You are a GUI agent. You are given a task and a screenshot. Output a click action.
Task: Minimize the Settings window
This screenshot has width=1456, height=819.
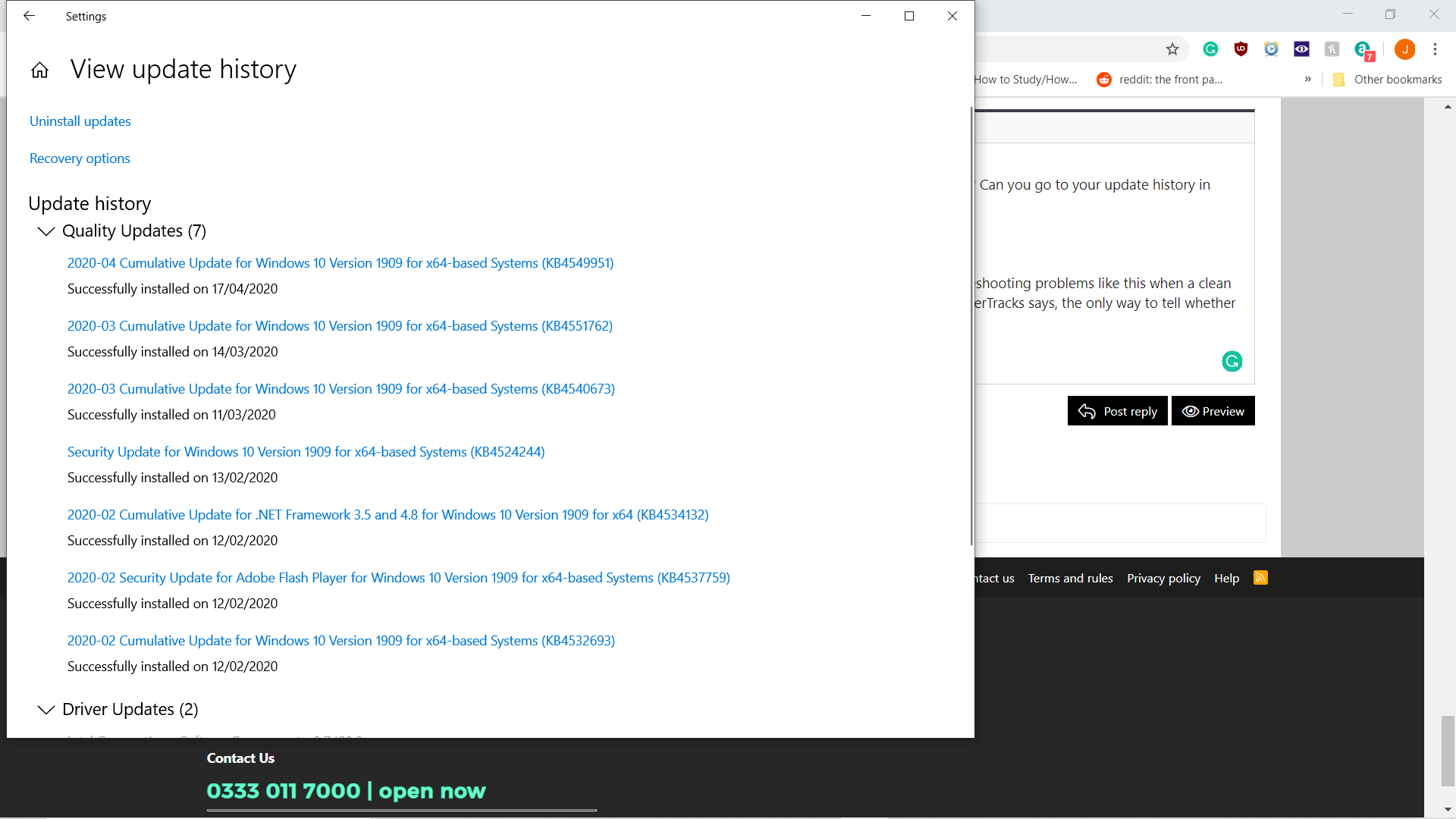(x=865, y=16)
